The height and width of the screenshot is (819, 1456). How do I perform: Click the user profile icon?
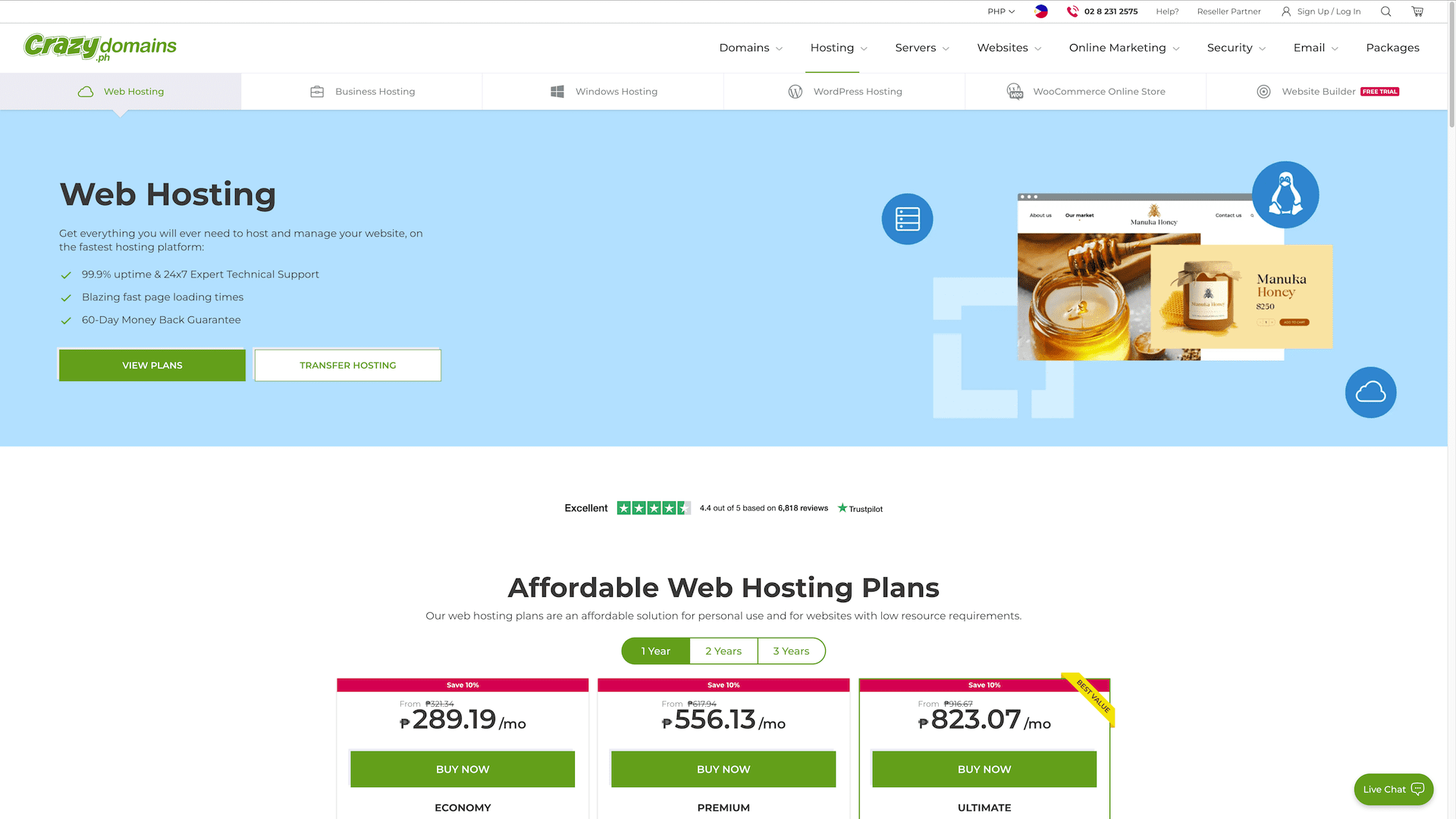[x=1286, y=11]
